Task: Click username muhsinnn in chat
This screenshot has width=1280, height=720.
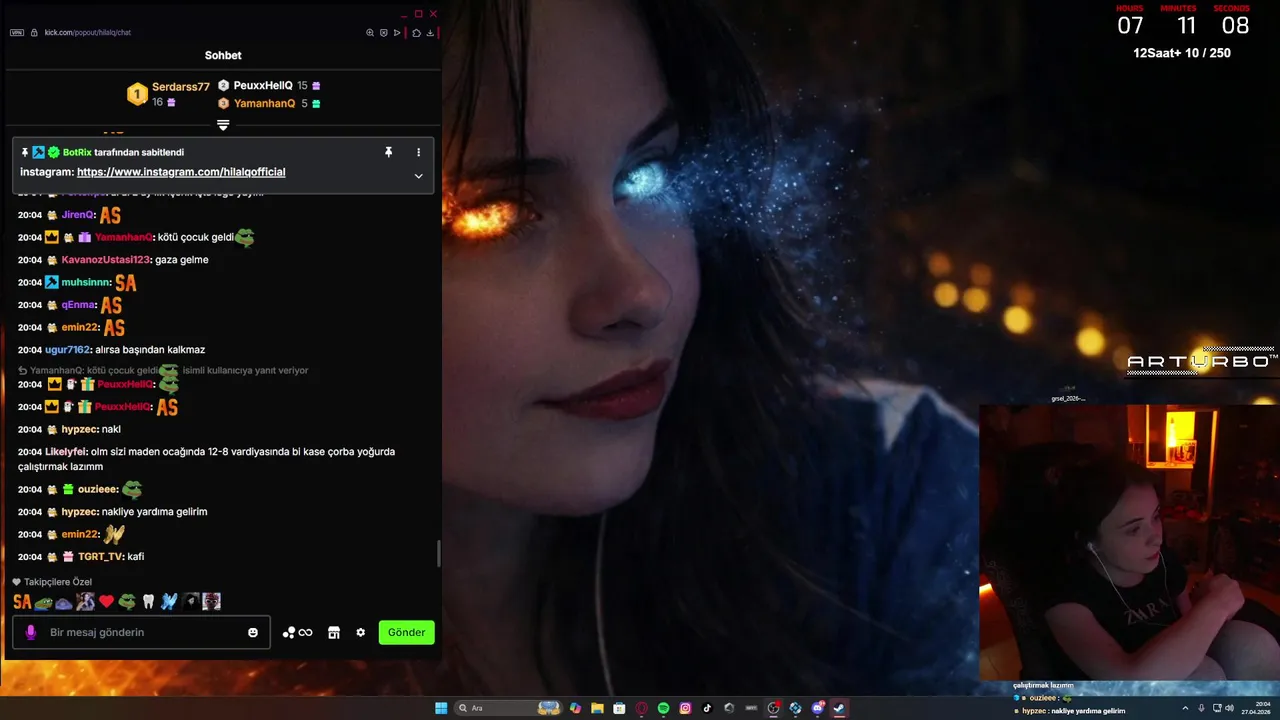Action: [85, 283]
